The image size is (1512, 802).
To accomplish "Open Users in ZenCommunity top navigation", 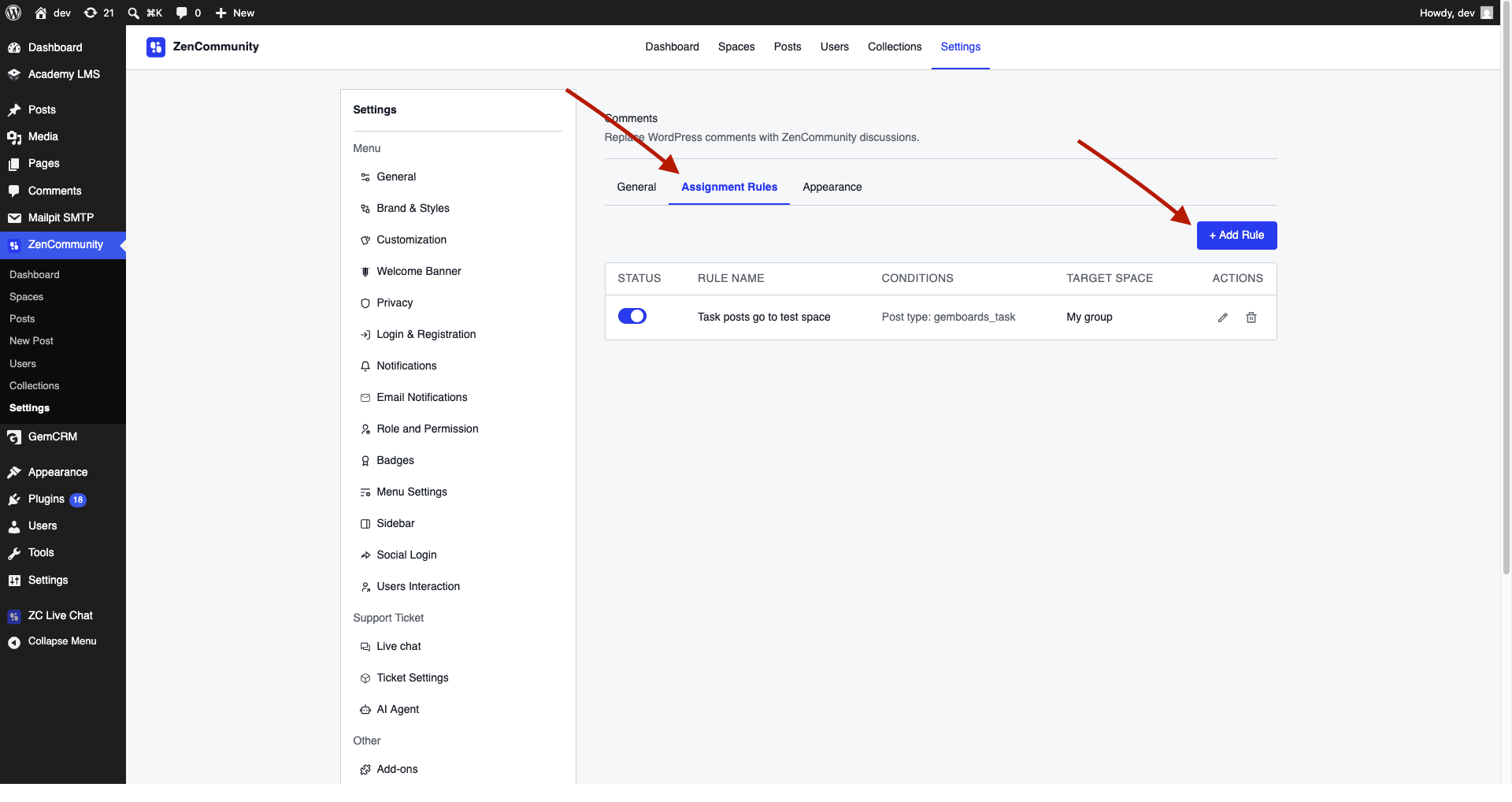I will (x=834, y=46).
